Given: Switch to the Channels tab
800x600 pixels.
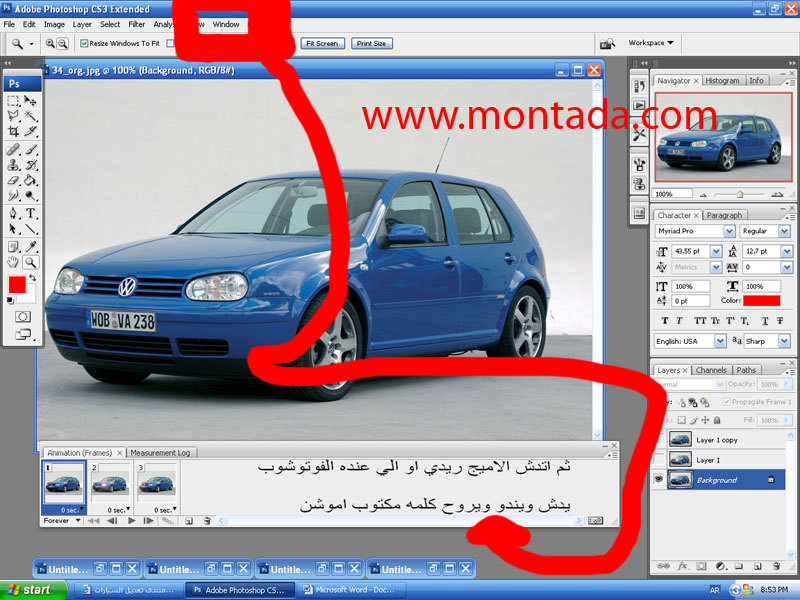Looking at the screenshot, I should click(x=711, y=370).
